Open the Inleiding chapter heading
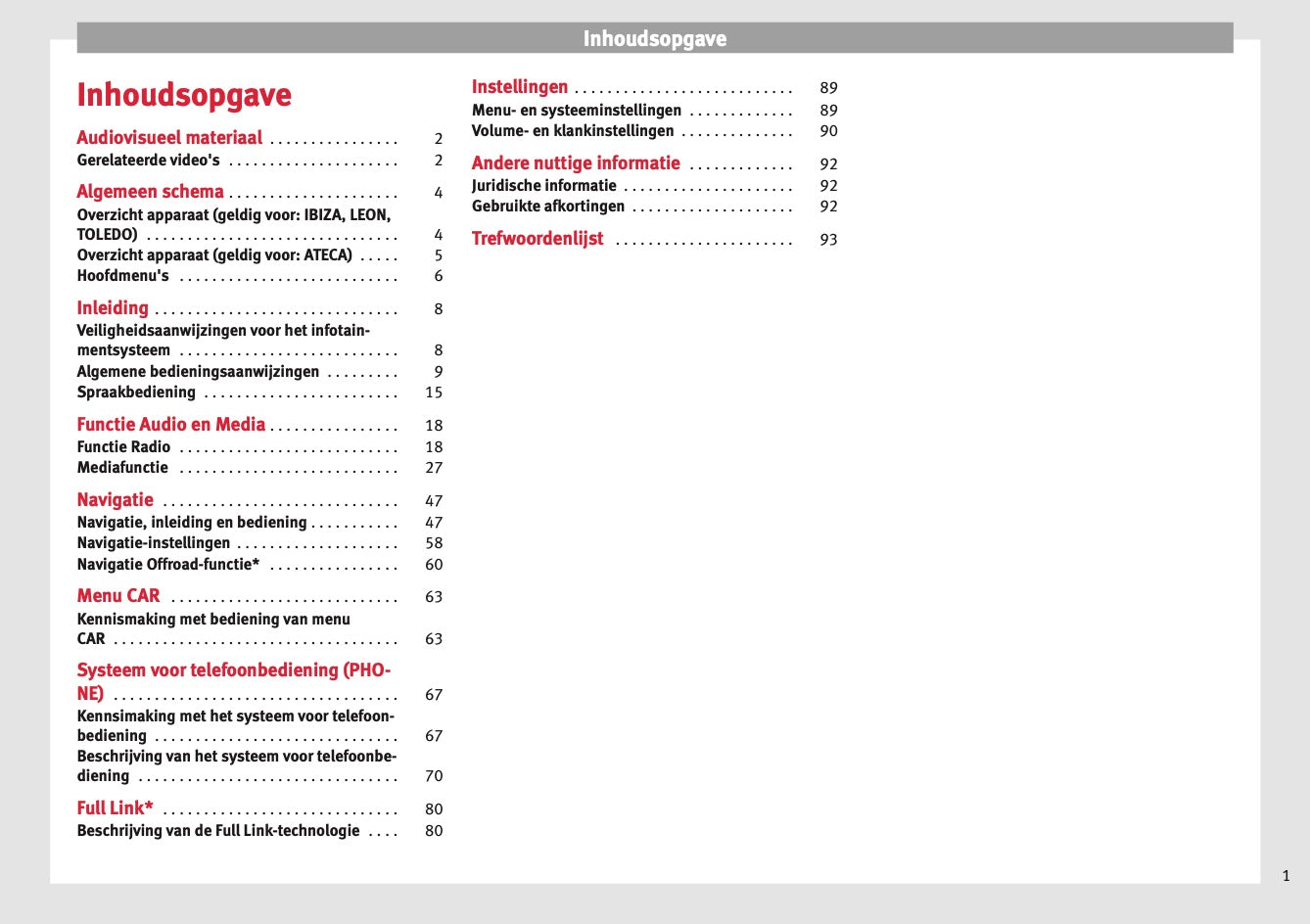The width and height of the screenshot is (1310, 924). pos(113,308)
